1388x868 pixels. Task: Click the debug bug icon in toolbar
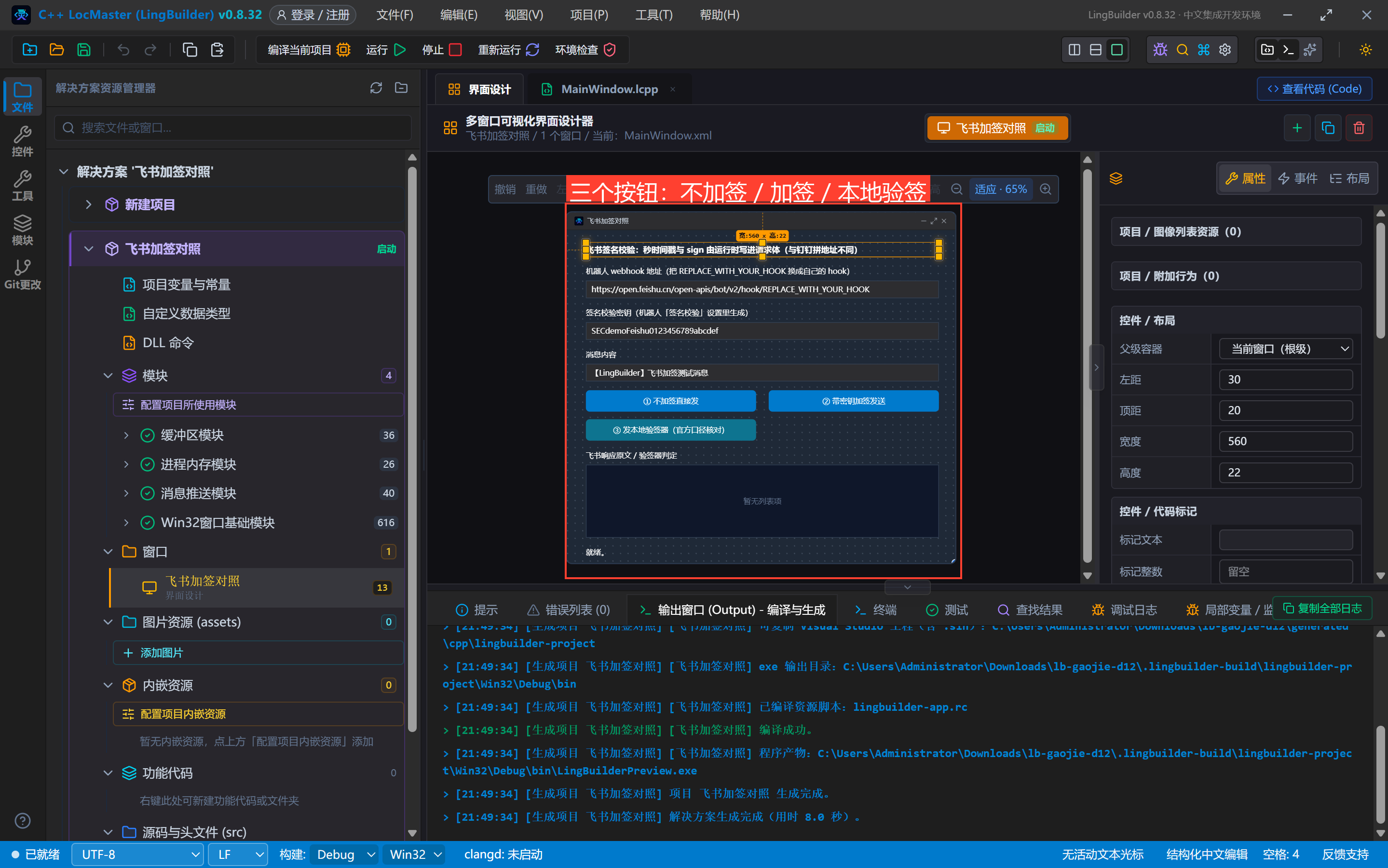point(1160,50)
